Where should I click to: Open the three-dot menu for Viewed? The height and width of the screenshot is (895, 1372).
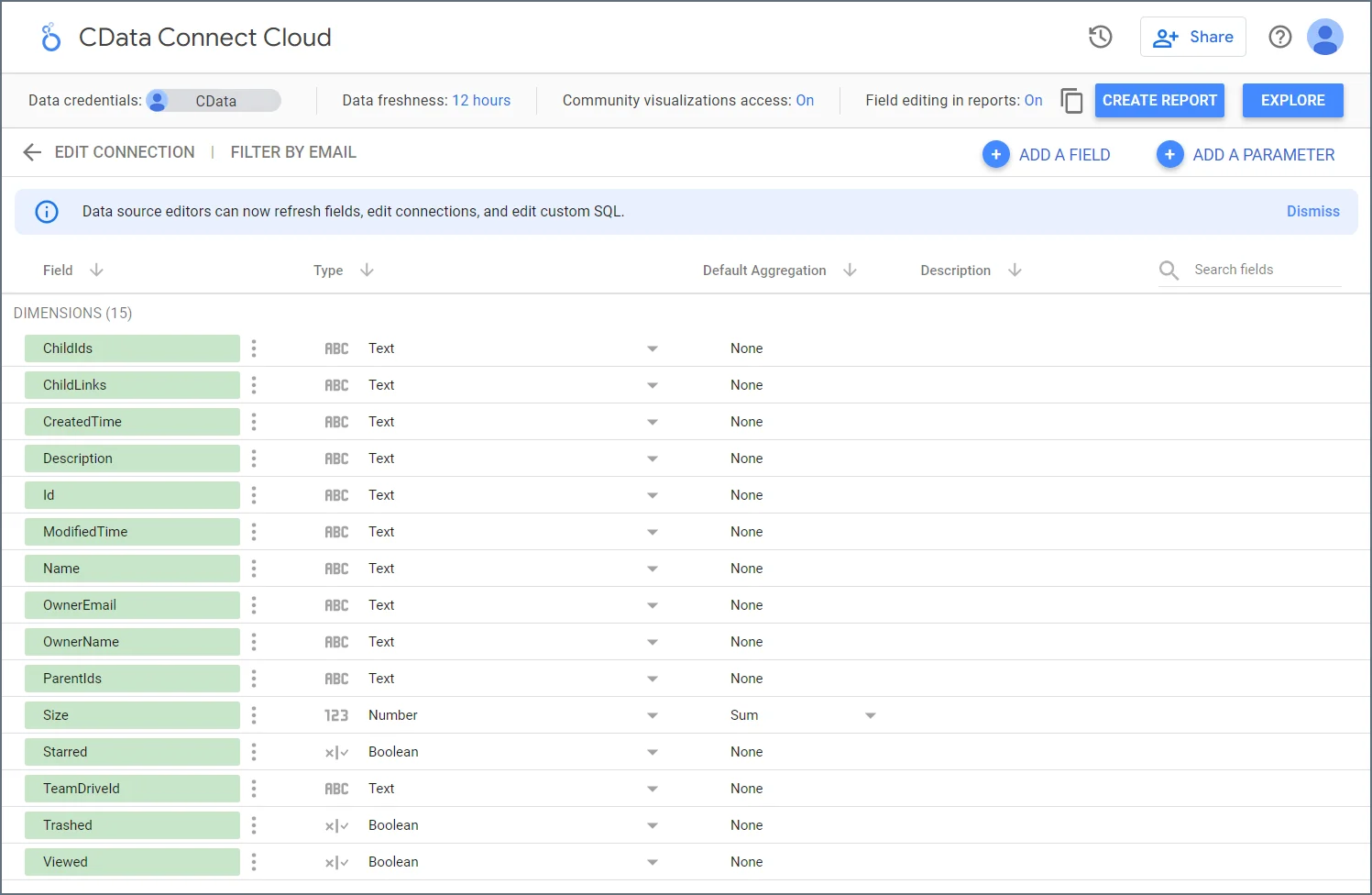click(254, 862)
